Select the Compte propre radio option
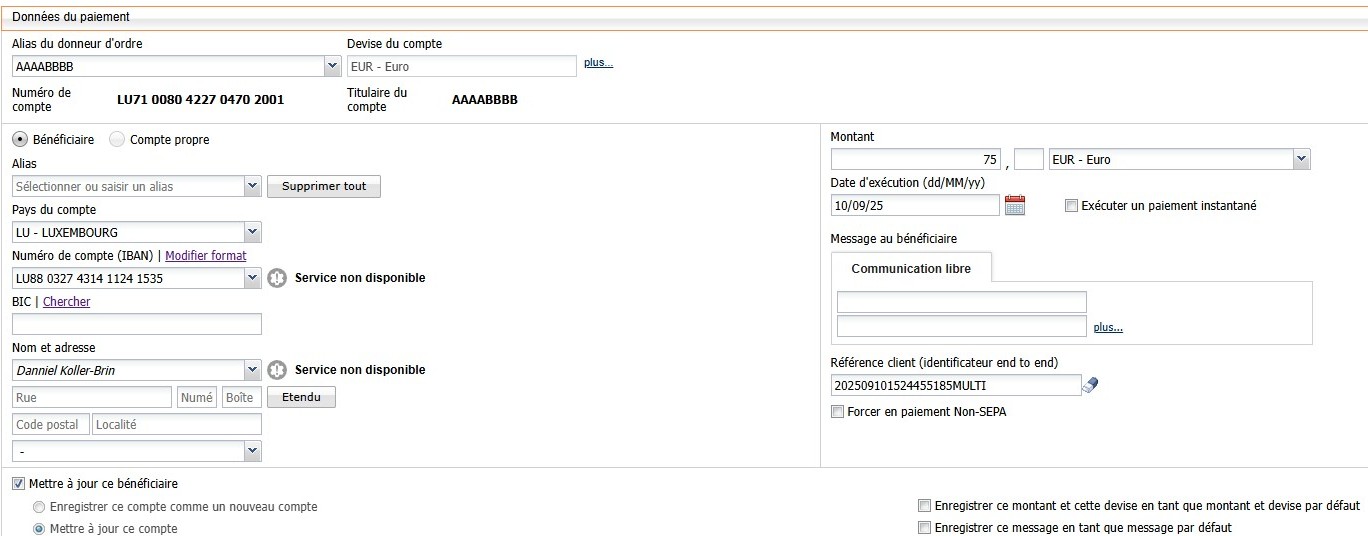 [117, 140]
